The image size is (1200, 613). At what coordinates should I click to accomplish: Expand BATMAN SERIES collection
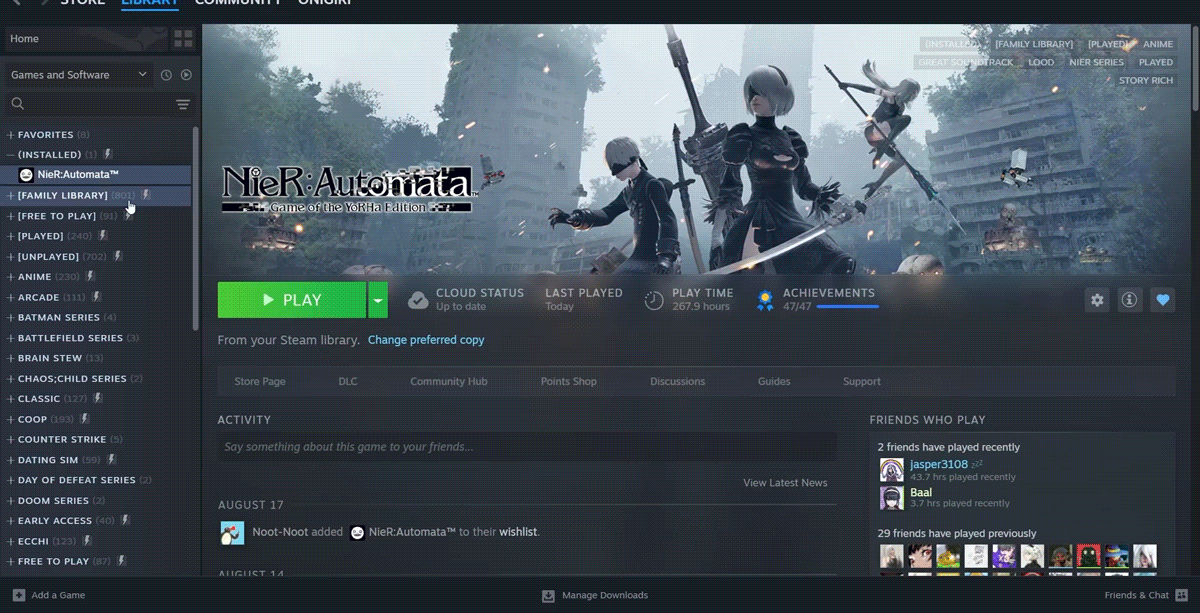coord(10,317)
